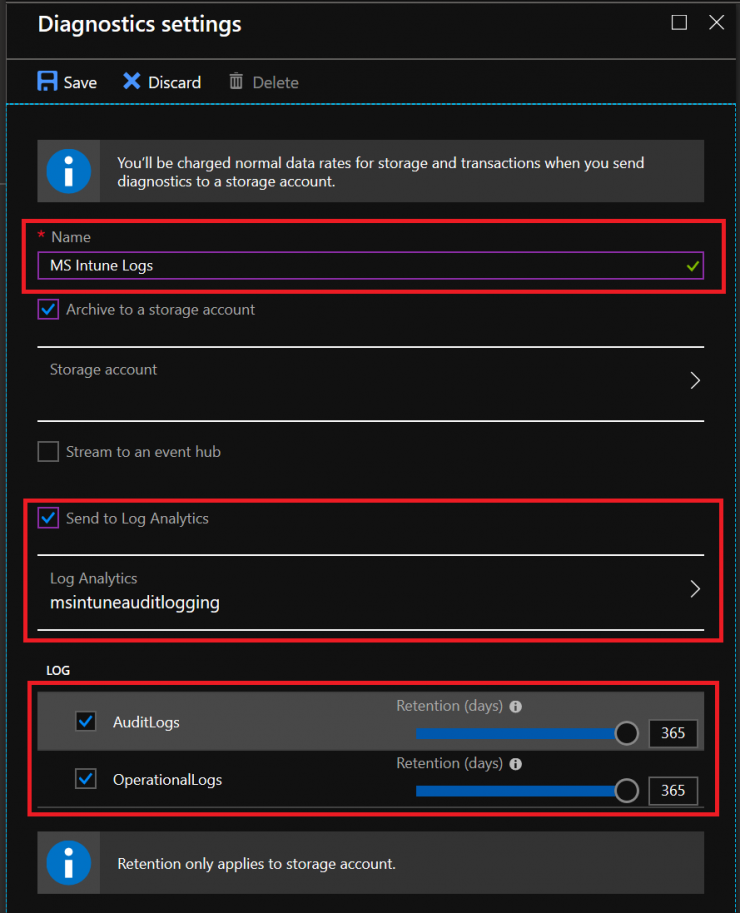Click the info icon next to AuditLogs Retention
Image resolution: width=740 pixels, height=913 pixels.
pos(515,706)
